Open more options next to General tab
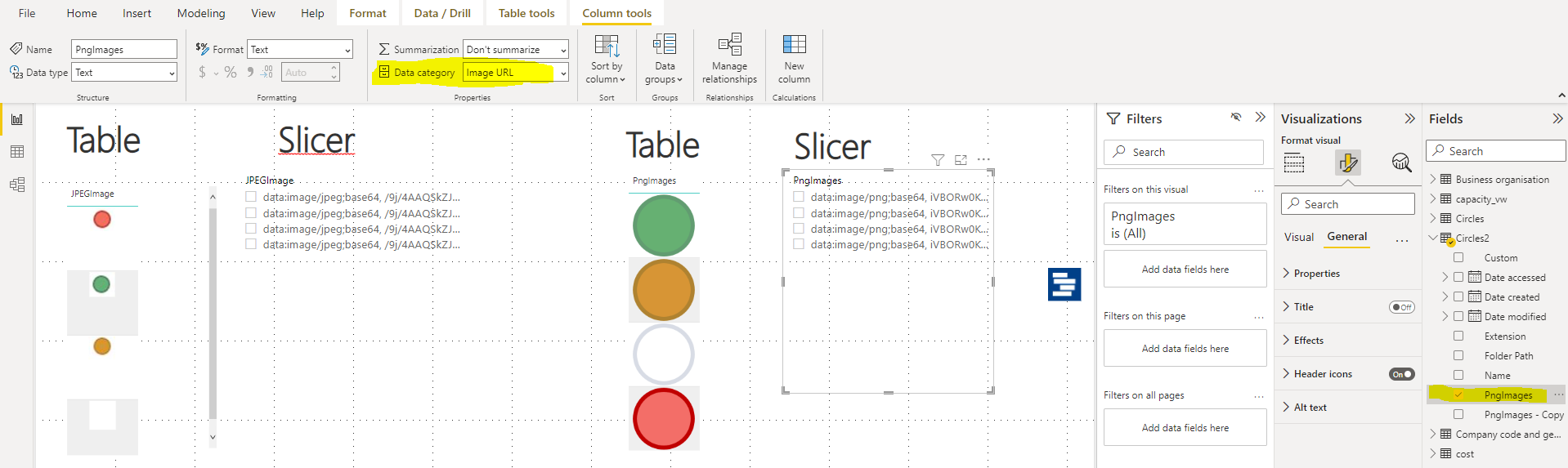This screenshot has height=468, width=1568. pyautogui.click(x=1402, y=240)
